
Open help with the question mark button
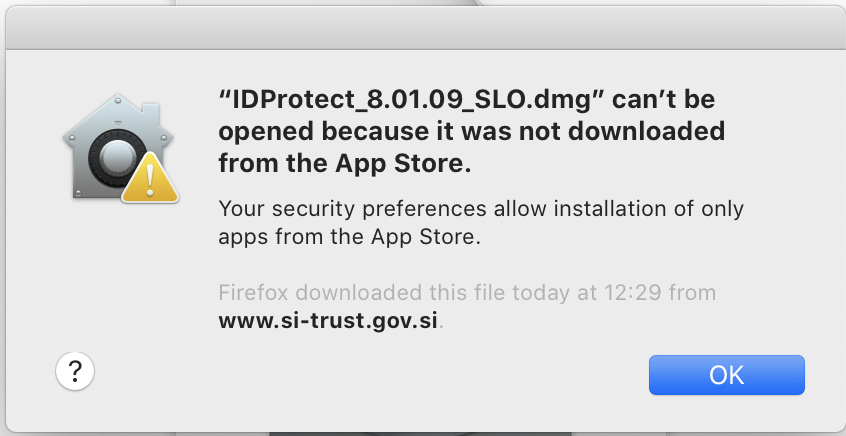point(75,371)
